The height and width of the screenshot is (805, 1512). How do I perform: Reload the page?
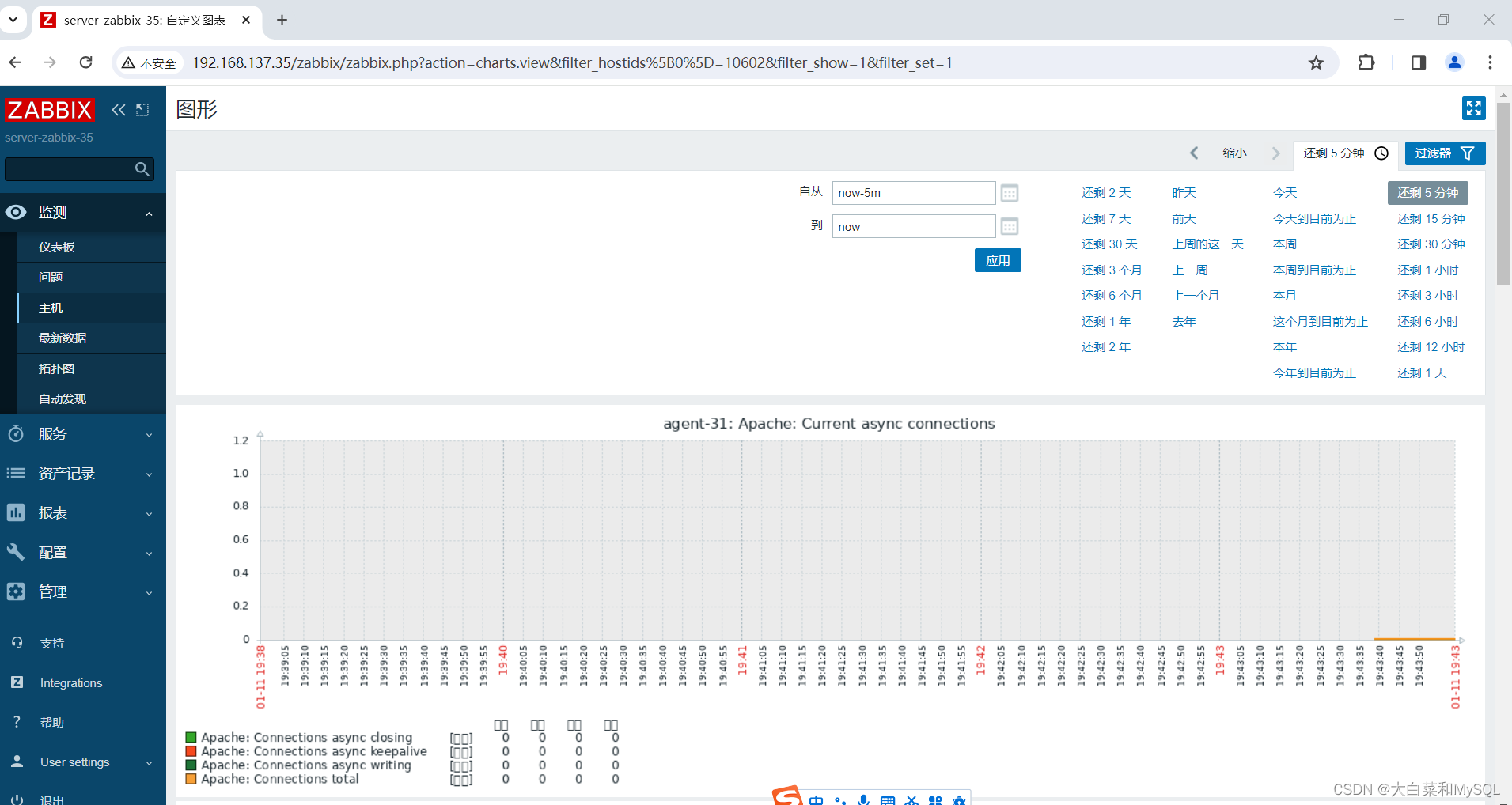click(x=86, y=62)
